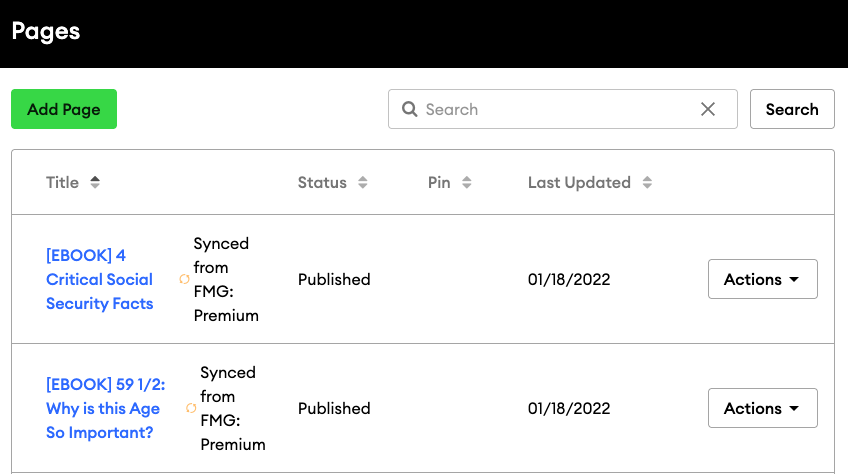Viewport: 848px width, 474px height.
Task: Click the Search button
Action: coord(792,109)
